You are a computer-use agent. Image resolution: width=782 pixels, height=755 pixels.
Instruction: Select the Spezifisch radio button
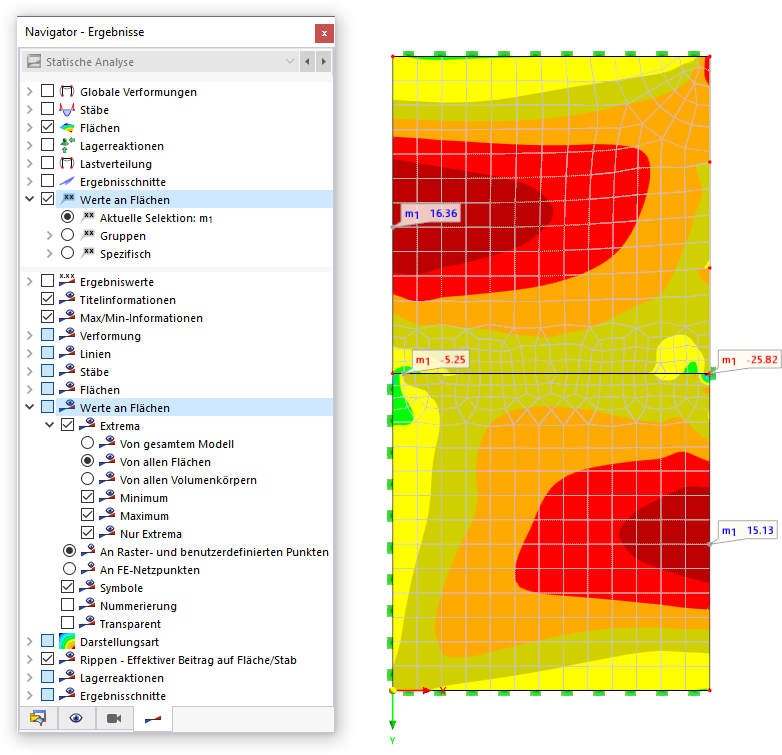tap(67, 253)
